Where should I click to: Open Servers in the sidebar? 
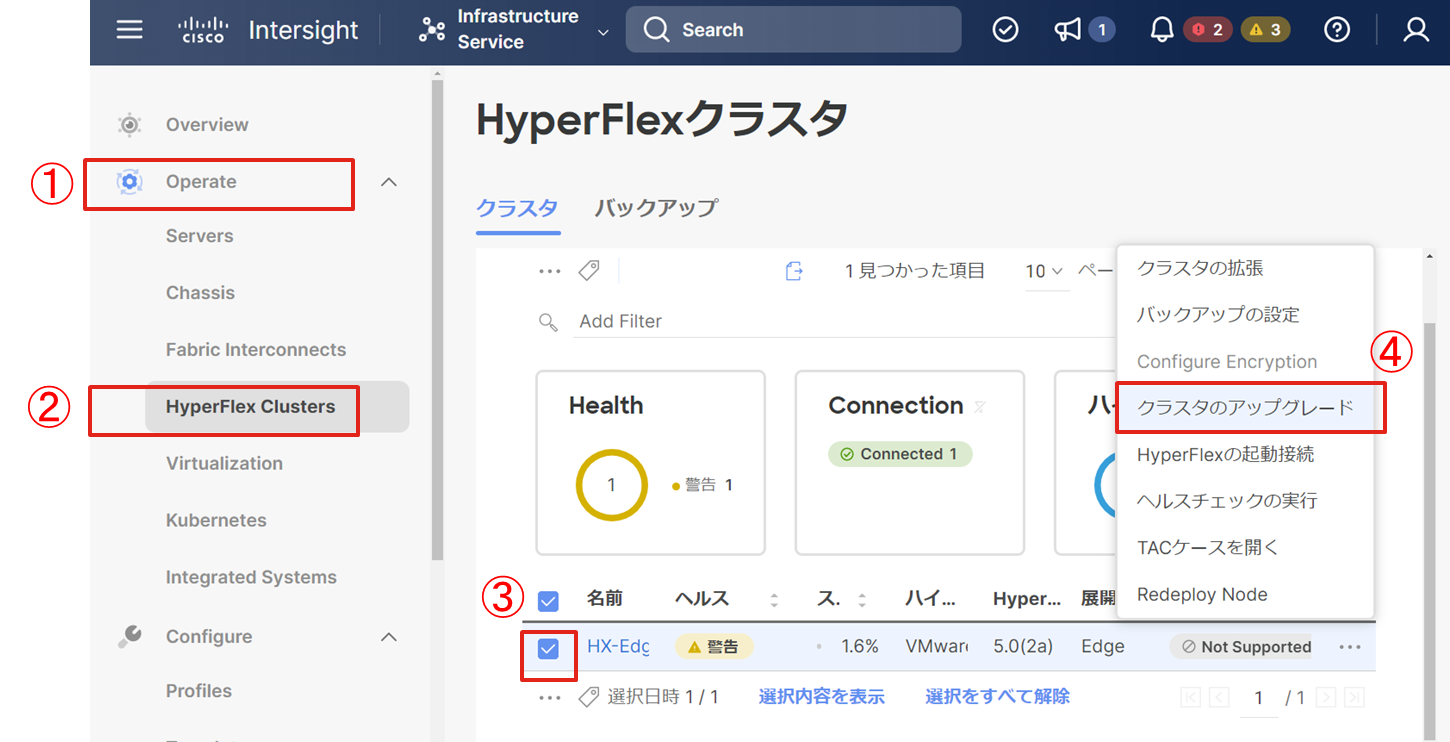199,236
